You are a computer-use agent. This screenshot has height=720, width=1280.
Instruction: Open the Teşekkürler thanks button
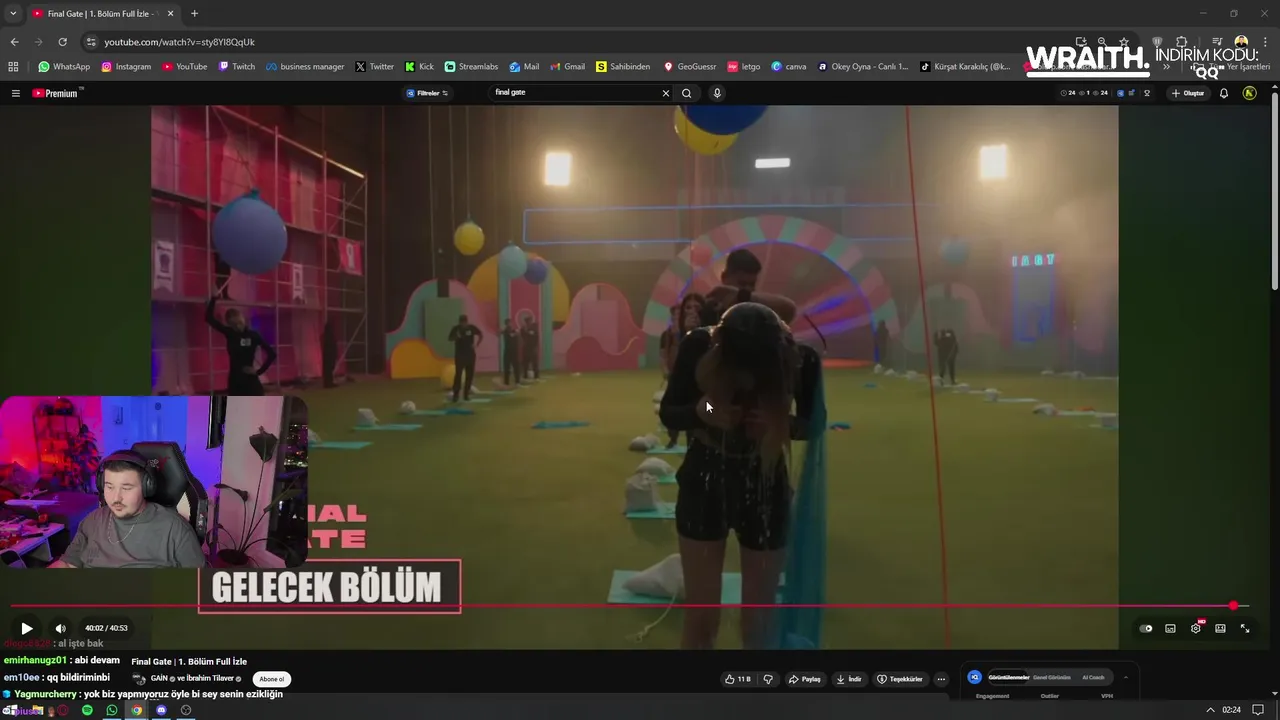(900, 679)
